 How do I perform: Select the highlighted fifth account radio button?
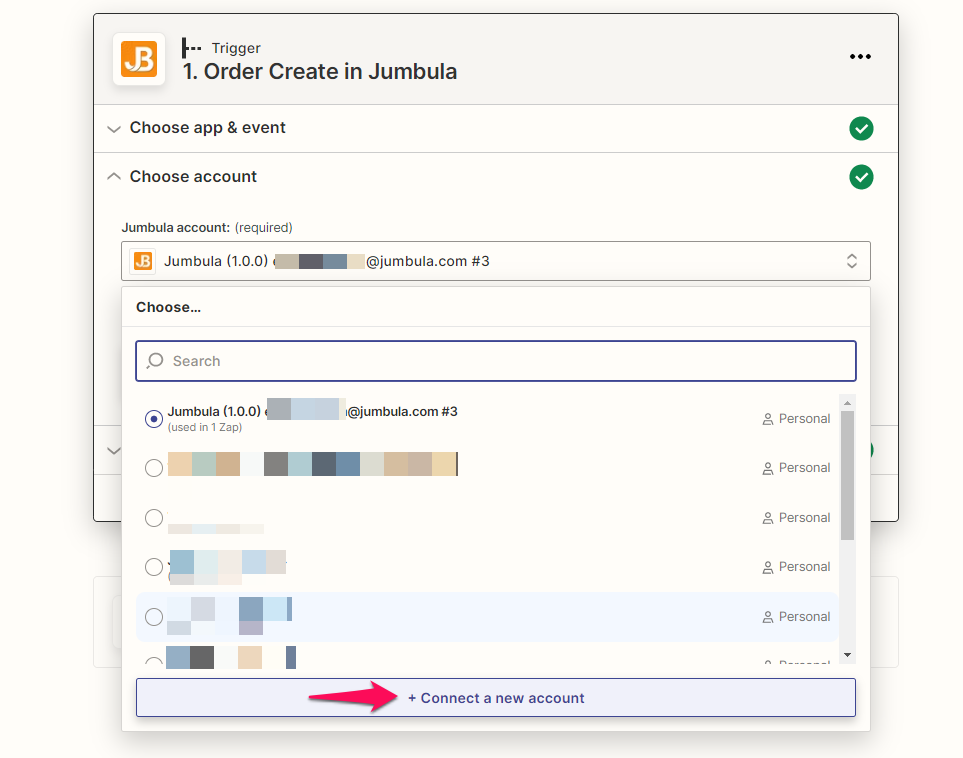(x=154, y=617)
